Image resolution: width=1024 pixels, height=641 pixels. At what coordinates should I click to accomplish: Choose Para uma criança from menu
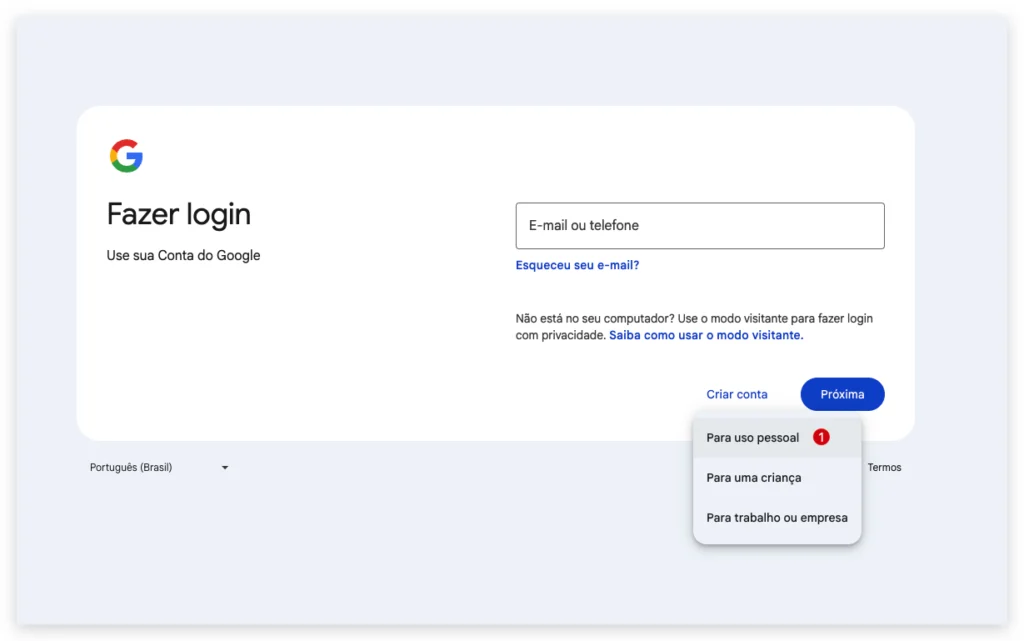pyautogui.click(x=777, y=478)
